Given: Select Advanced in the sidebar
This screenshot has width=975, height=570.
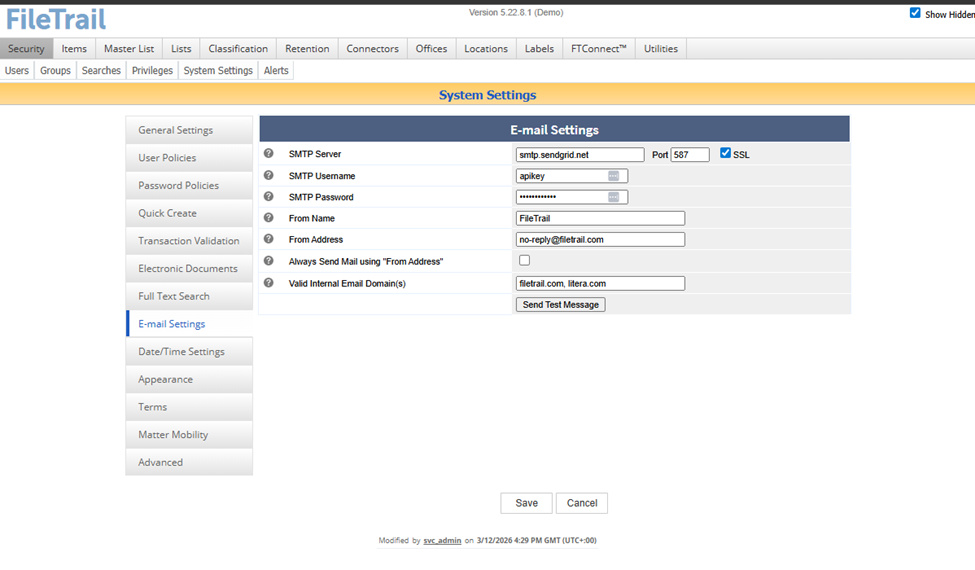Looking at the screenshot, I should [189, 462].
